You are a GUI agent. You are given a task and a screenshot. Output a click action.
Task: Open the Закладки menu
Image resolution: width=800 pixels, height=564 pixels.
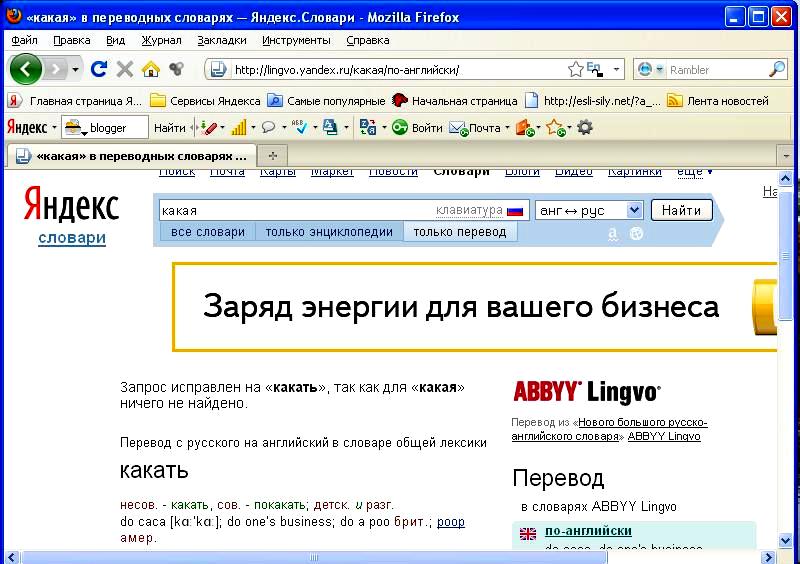point(222,40)
